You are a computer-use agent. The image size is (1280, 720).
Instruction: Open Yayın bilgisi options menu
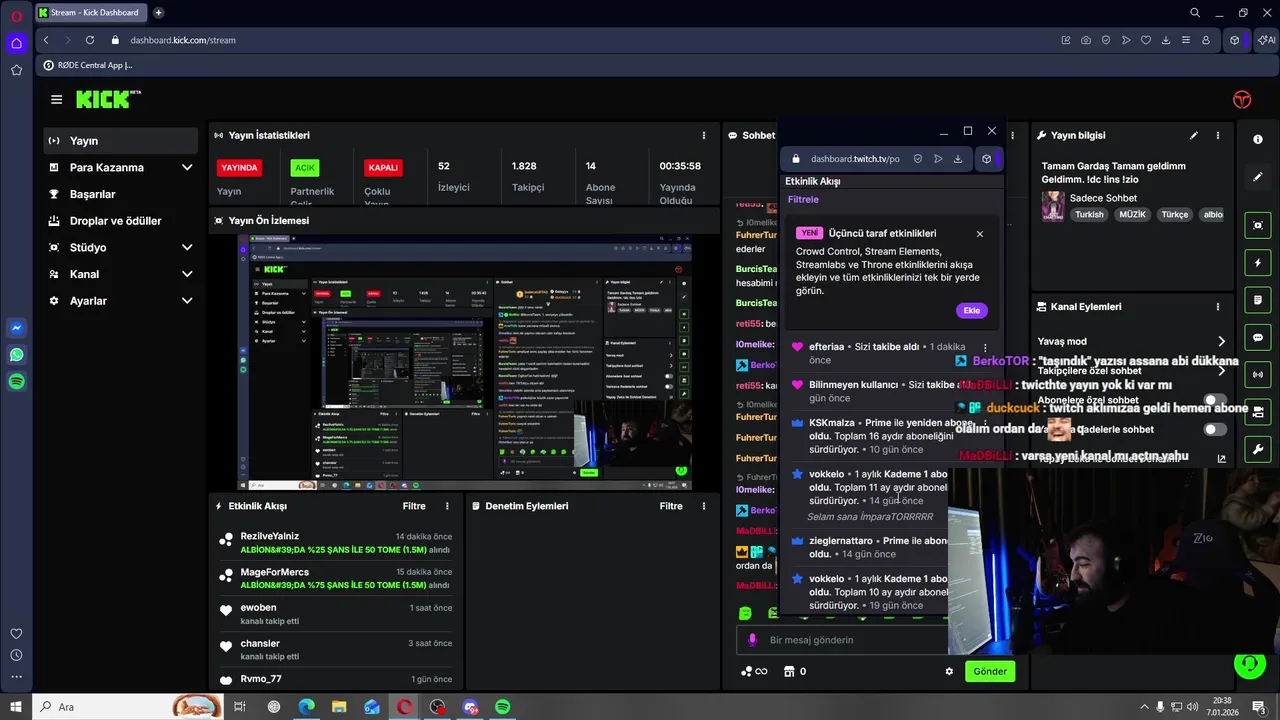click(x=1217, y=135)
